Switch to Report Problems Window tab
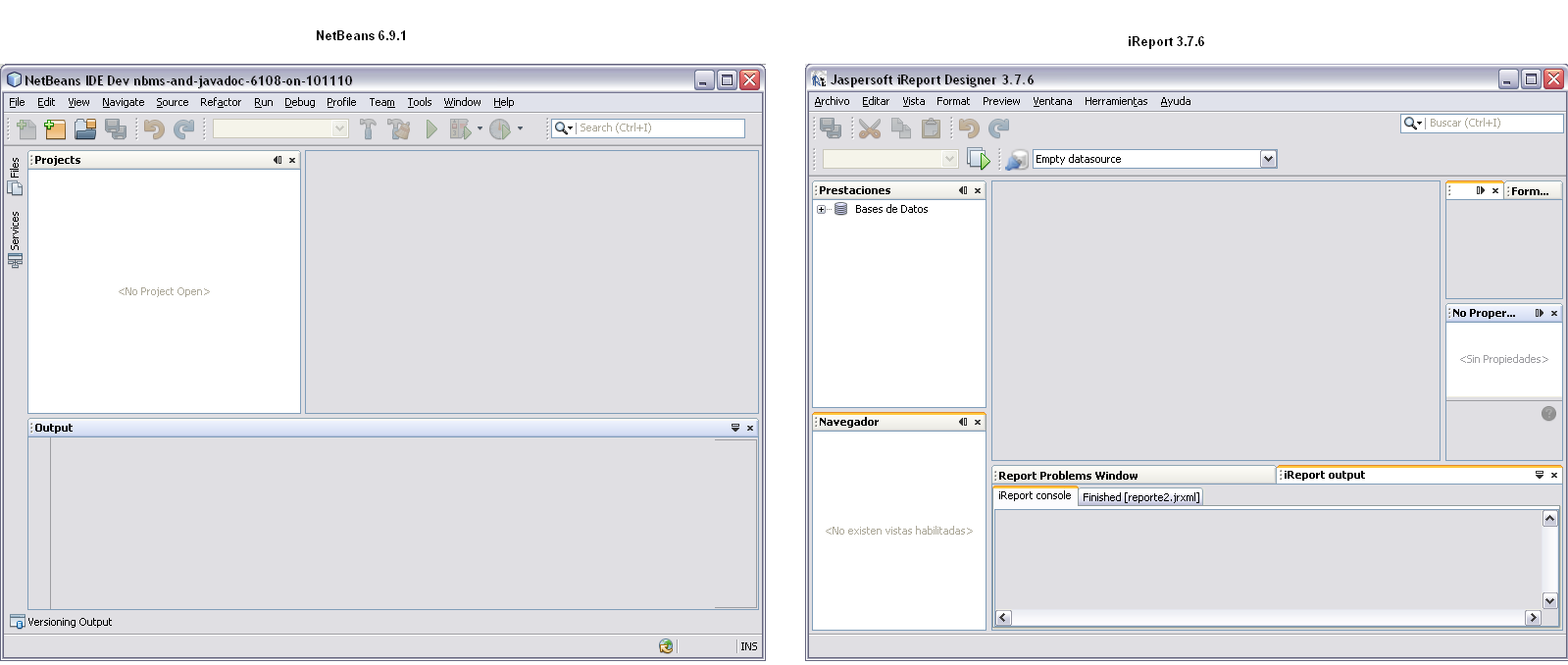 click(x=1135, y=476)
